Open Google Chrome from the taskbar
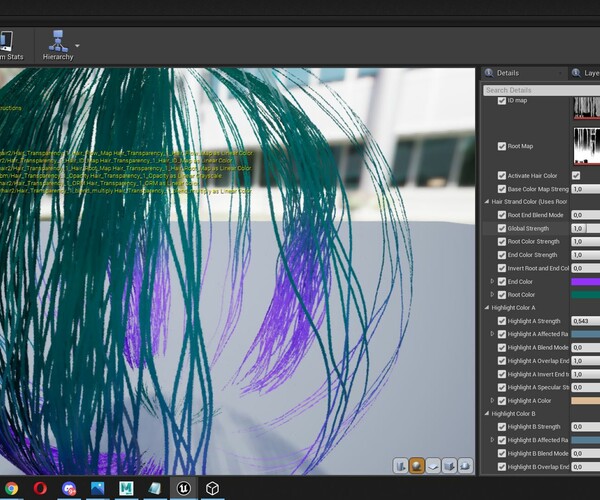The width and height of the screenshot is (600, 500). (11, 489)
